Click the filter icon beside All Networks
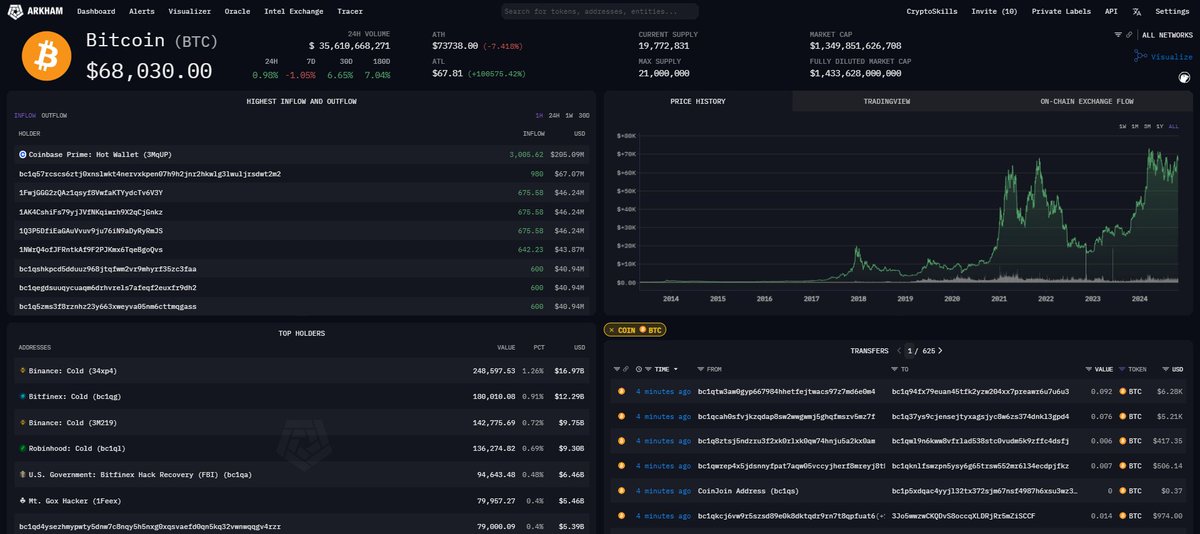1200x534 pixels. pyautogui.click(x=1118, y=34)
